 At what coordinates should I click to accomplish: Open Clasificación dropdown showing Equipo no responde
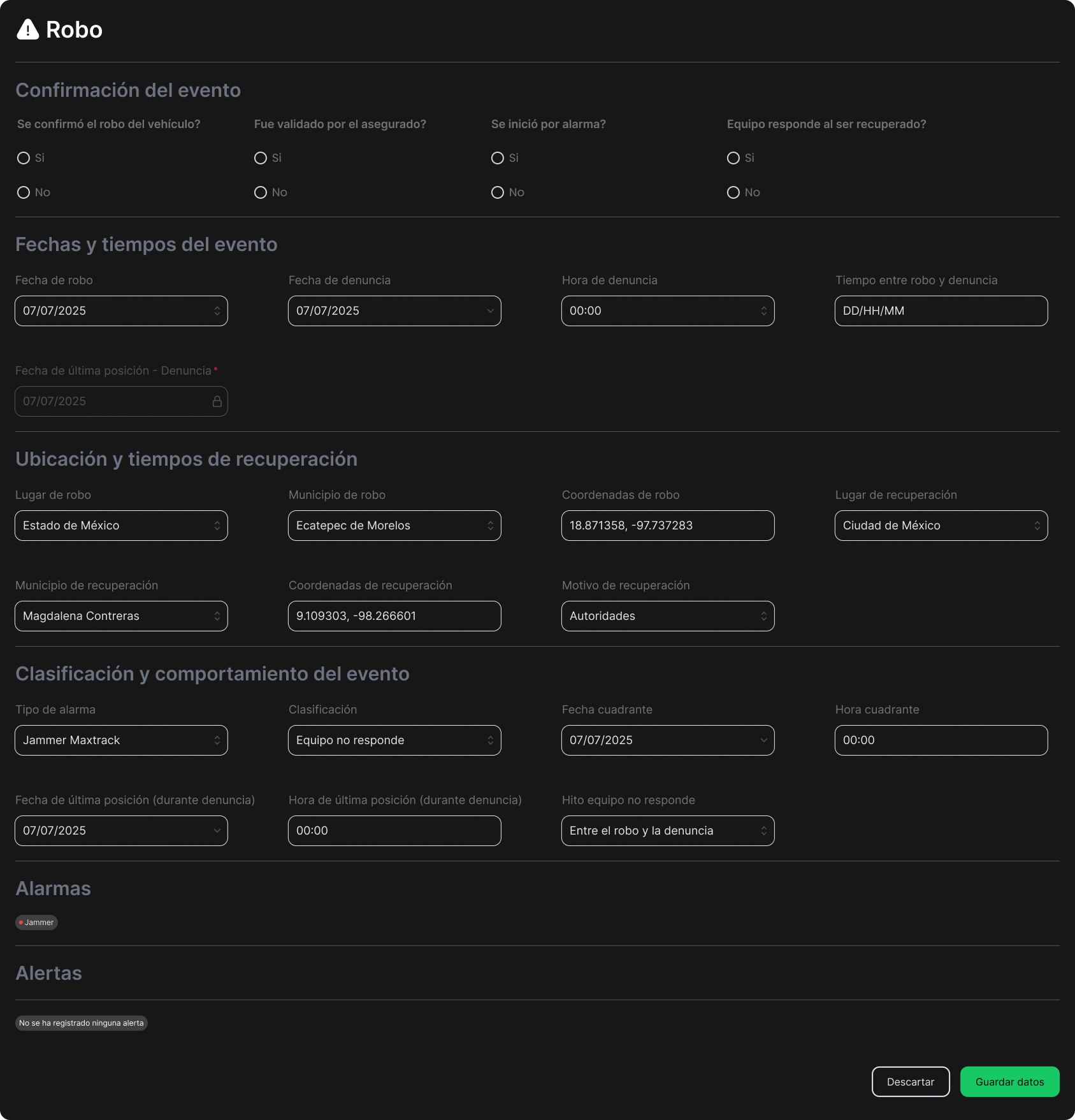coord(394,740)
